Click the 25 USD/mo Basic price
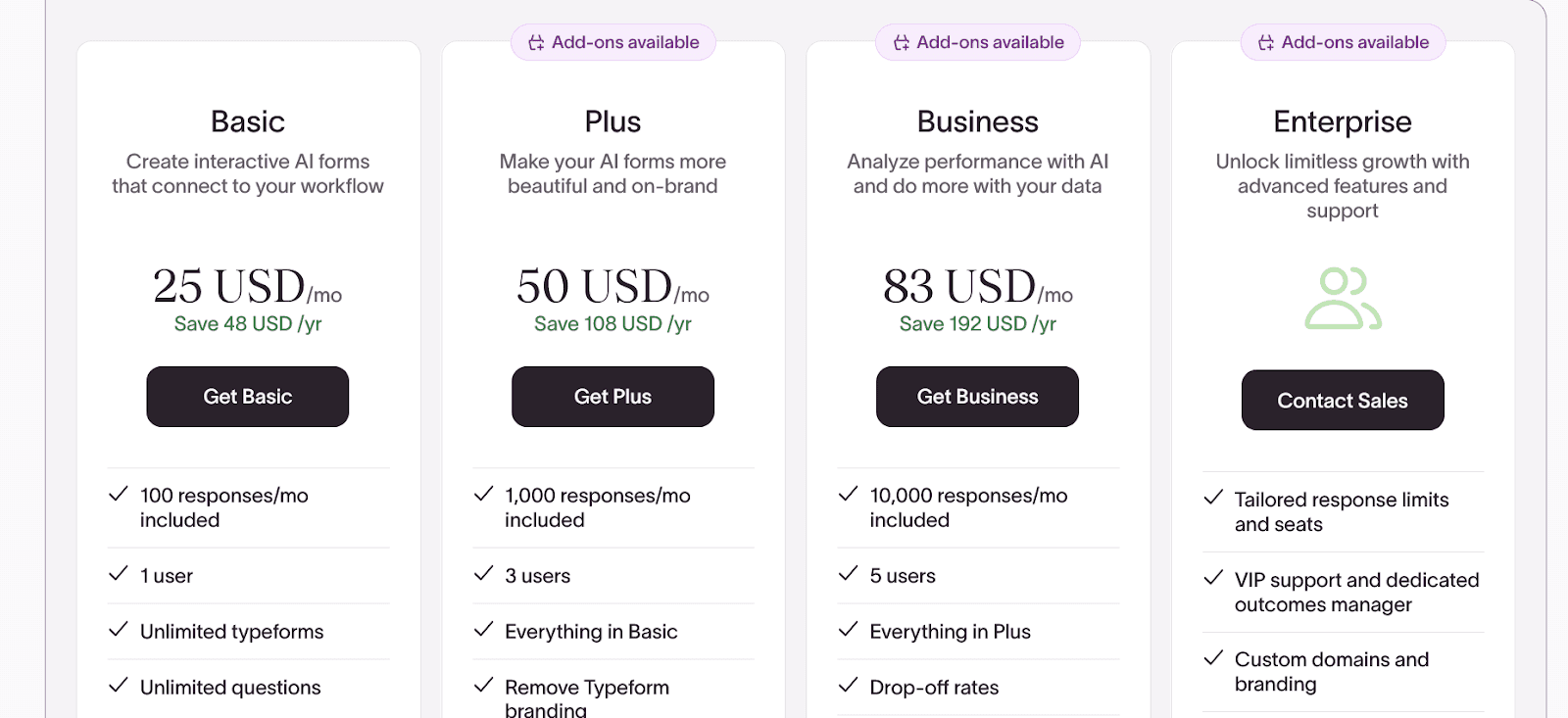This screenshot has height=718, width=1568. (x=247, y=287)
